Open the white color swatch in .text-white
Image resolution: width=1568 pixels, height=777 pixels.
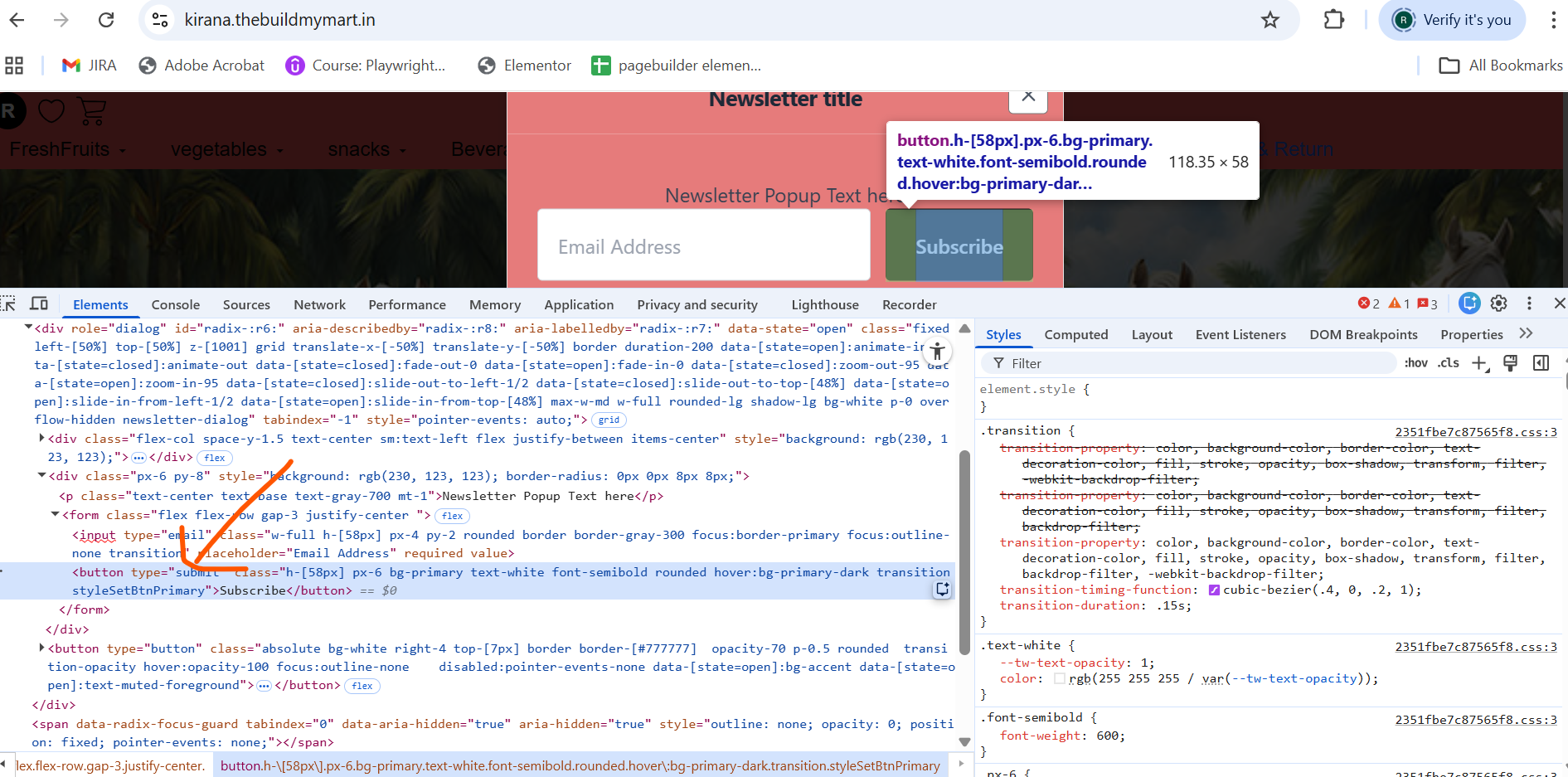tap(1060, 679)
